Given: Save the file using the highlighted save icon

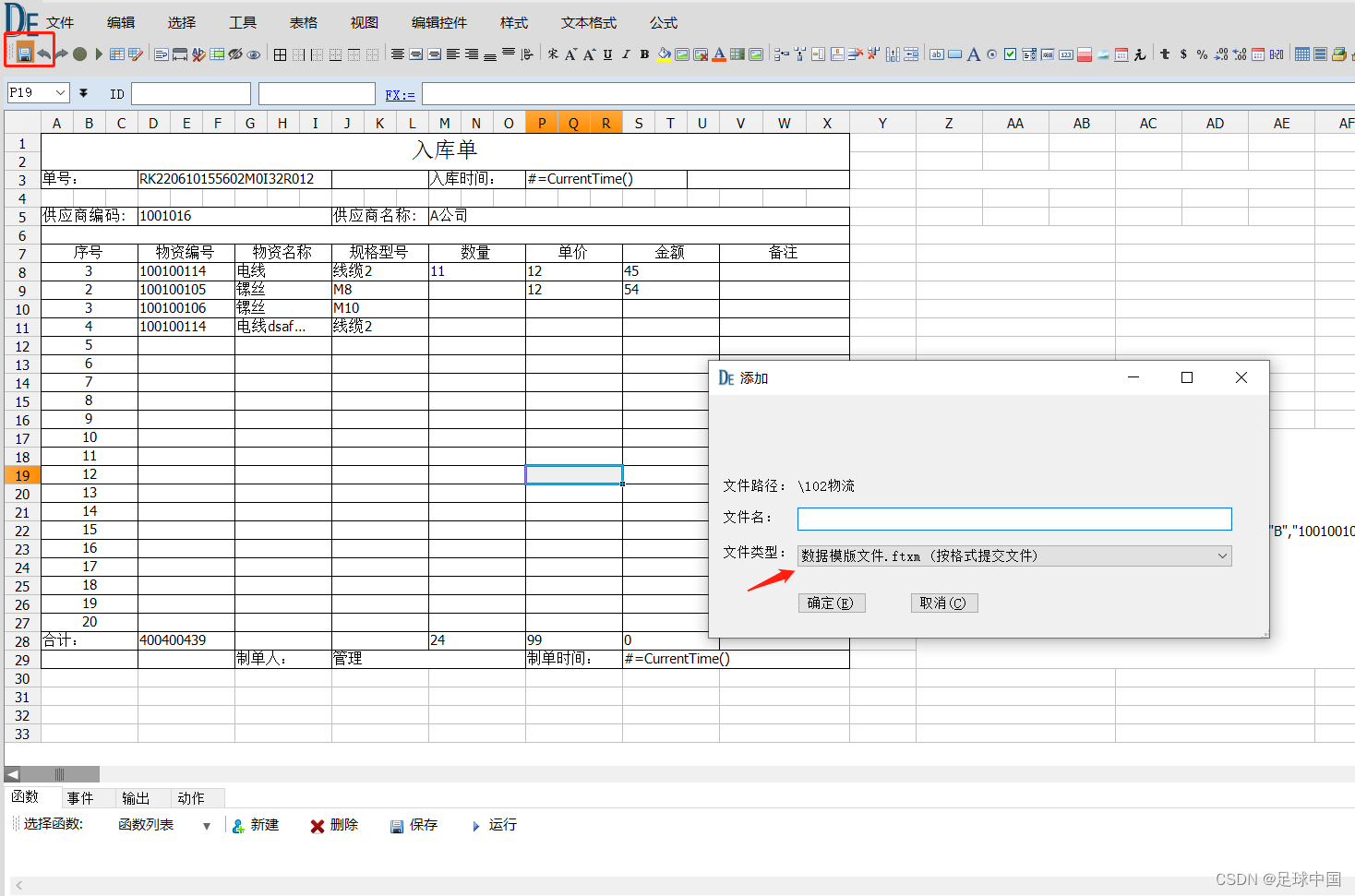Looking at the screenshot, I should pyautogui.click(x=25, y=54).
